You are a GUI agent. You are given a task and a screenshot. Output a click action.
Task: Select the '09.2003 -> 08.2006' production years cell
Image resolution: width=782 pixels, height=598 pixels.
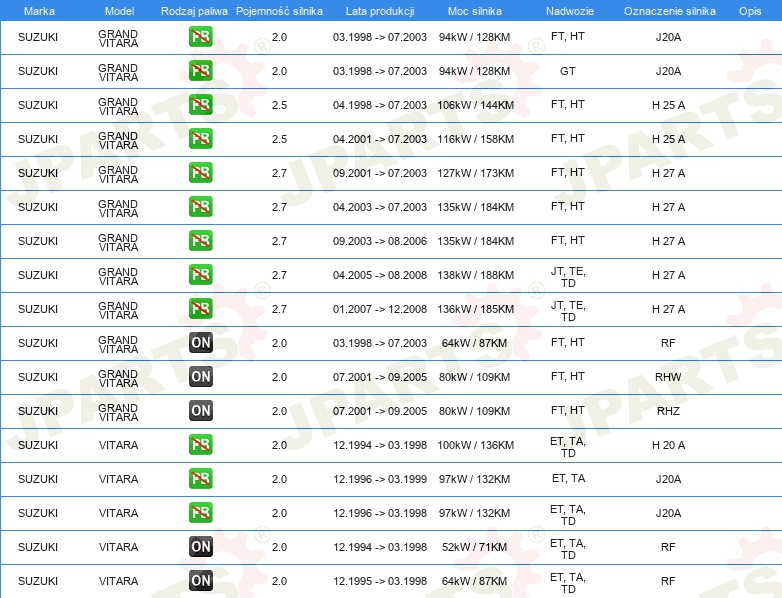[x=380, y=241]
